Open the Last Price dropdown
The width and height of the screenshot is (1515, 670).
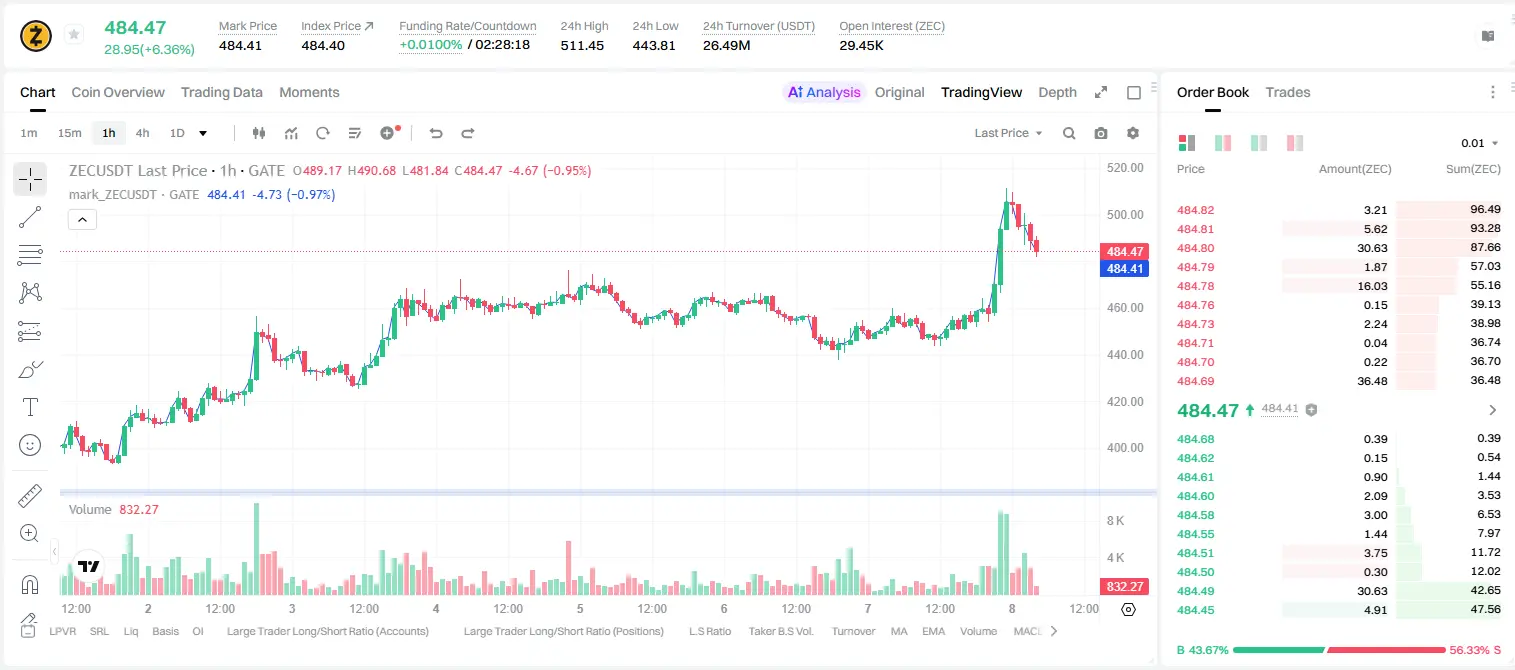[x=1009, y=133]
